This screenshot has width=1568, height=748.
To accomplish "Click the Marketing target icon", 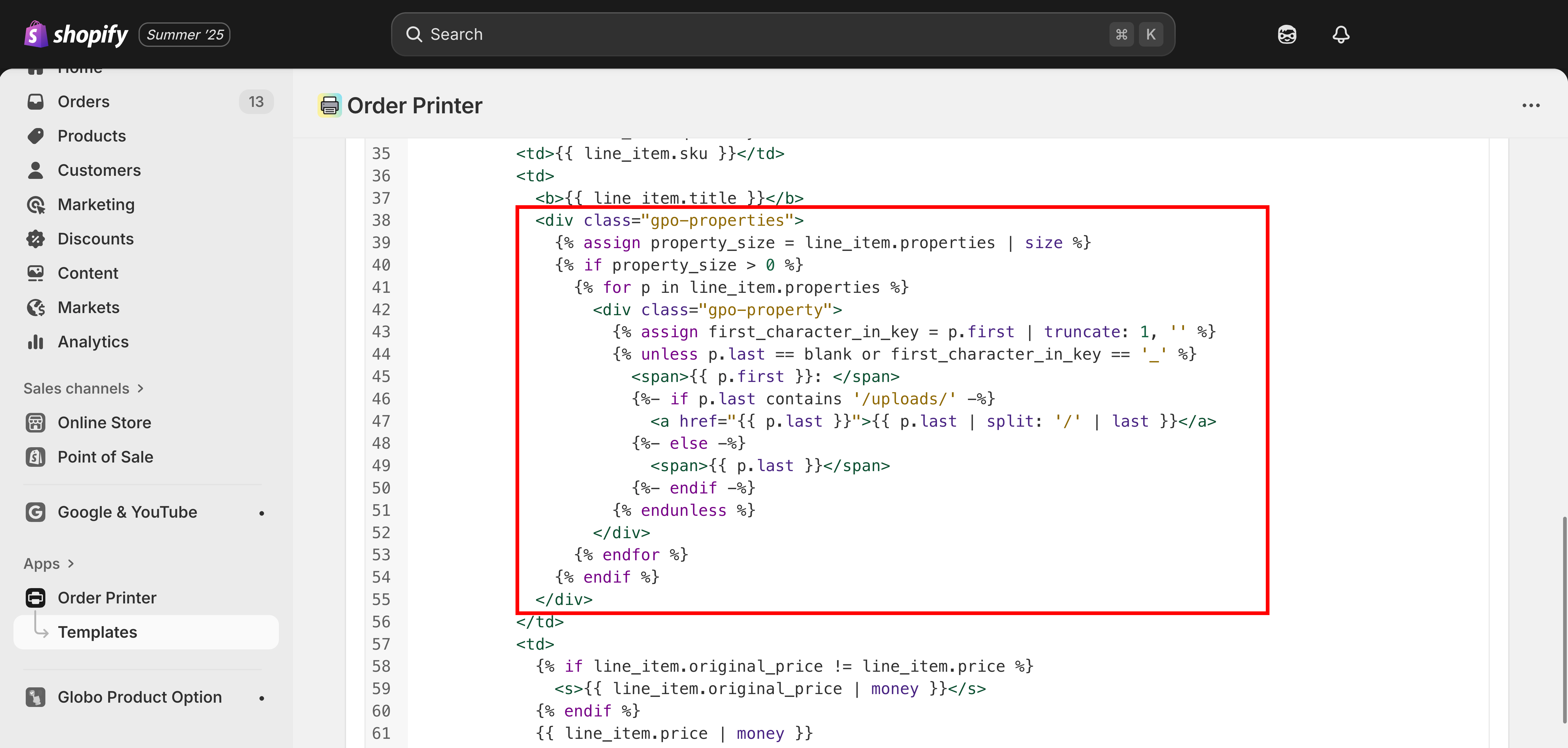I will tap(36, 204).
